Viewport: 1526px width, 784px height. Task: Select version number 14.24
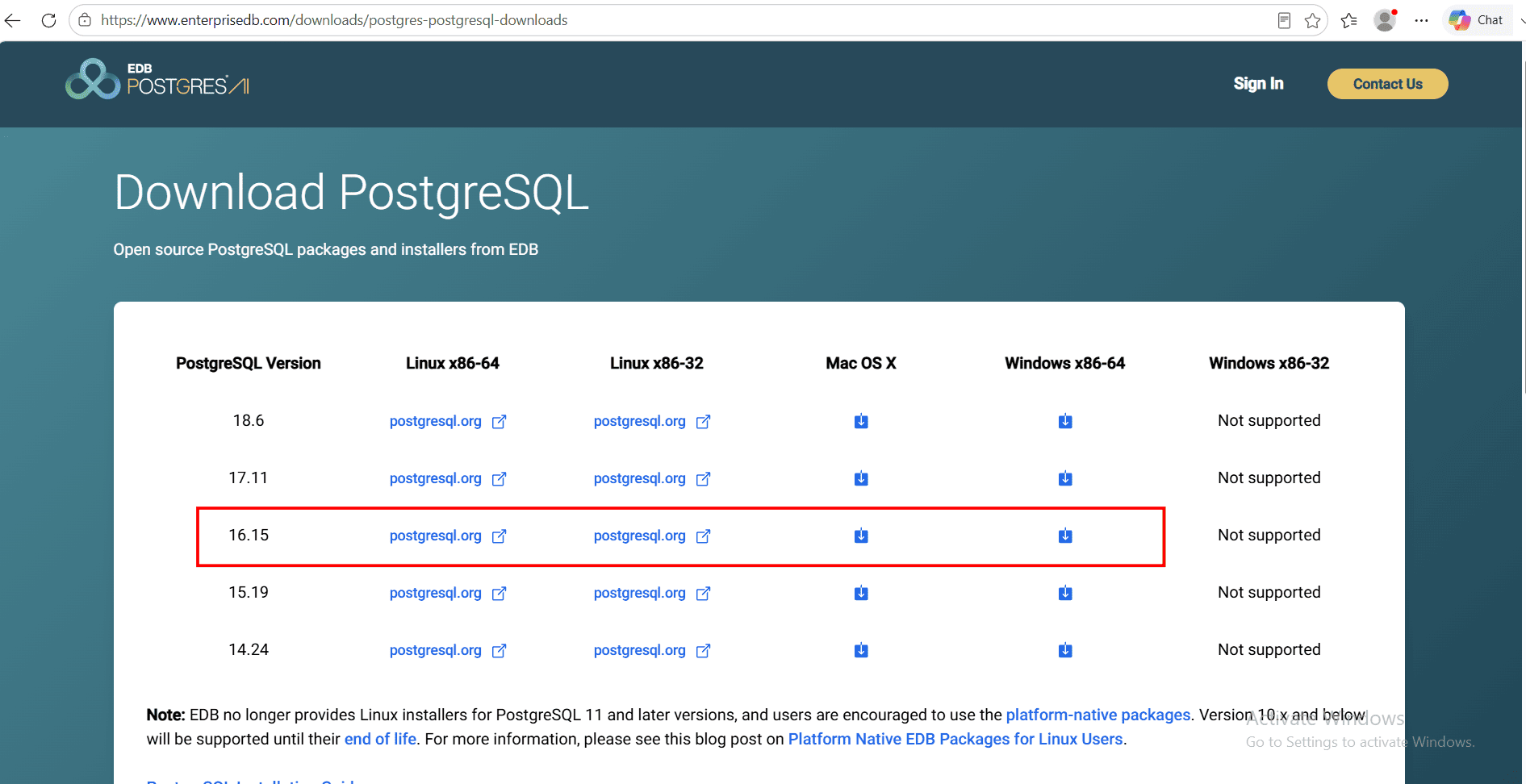(249, 649)
